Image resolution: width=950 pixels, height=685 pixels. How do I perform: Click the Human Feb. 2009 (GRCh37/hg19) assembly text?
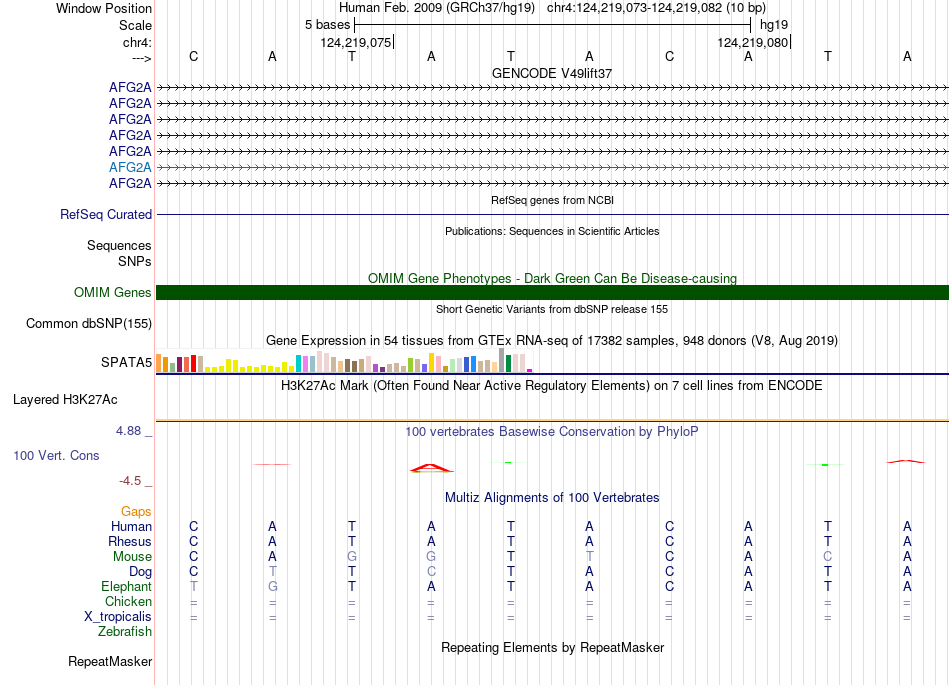pos(437,8)
